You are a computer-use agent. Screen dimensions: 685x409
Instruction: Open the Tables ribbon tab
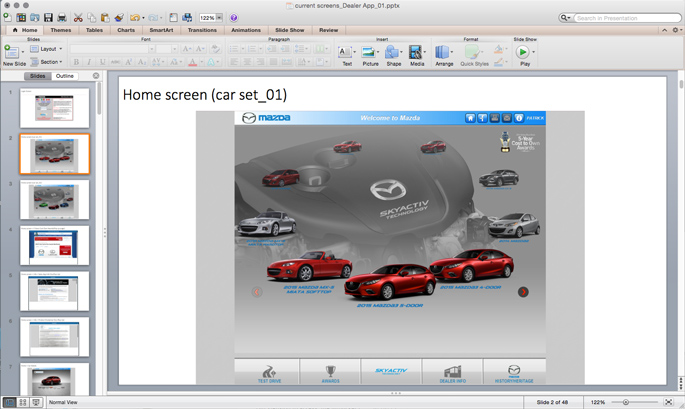click(94, 30)
